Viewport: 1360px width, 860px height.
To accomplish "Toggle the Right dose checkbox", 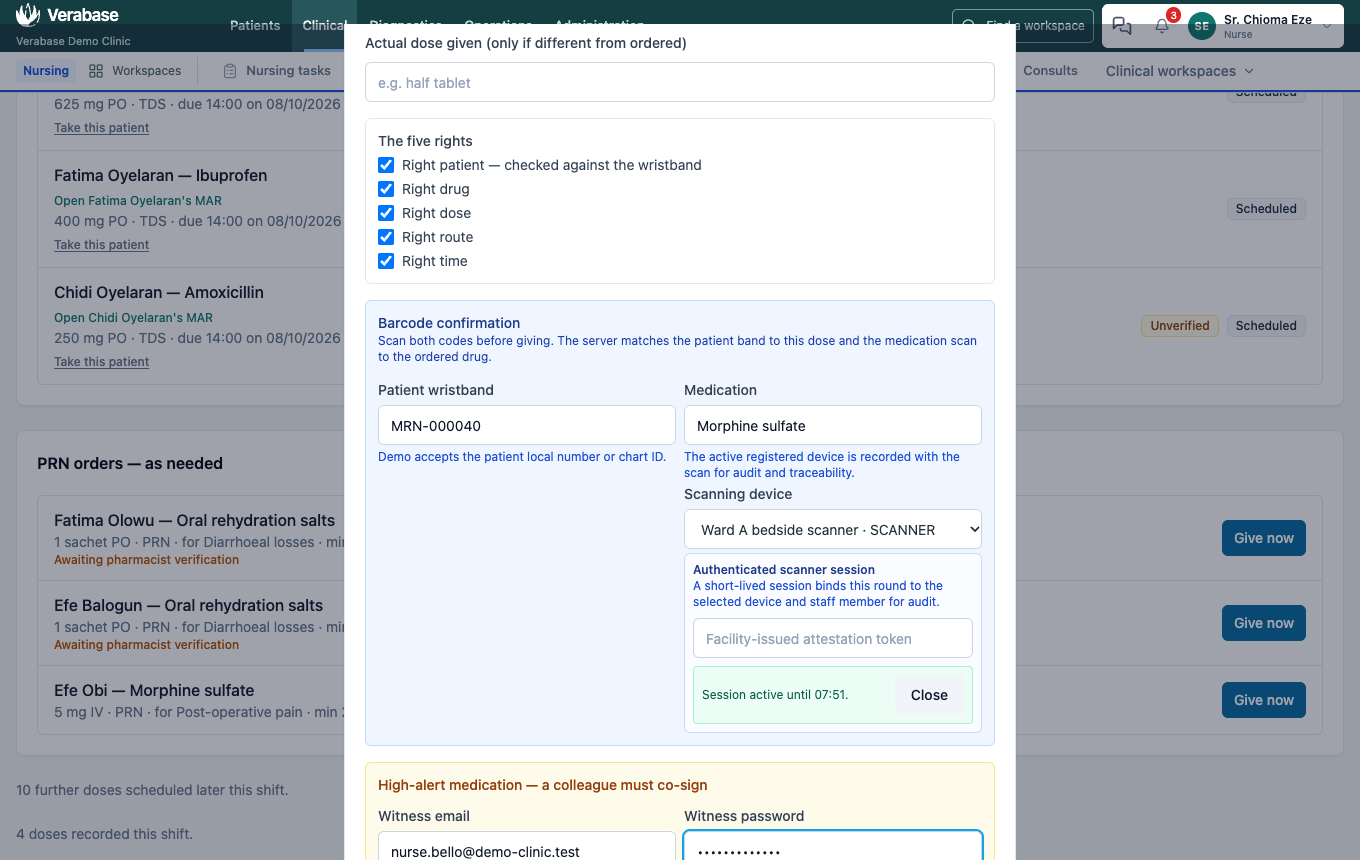I will (386, 213).
